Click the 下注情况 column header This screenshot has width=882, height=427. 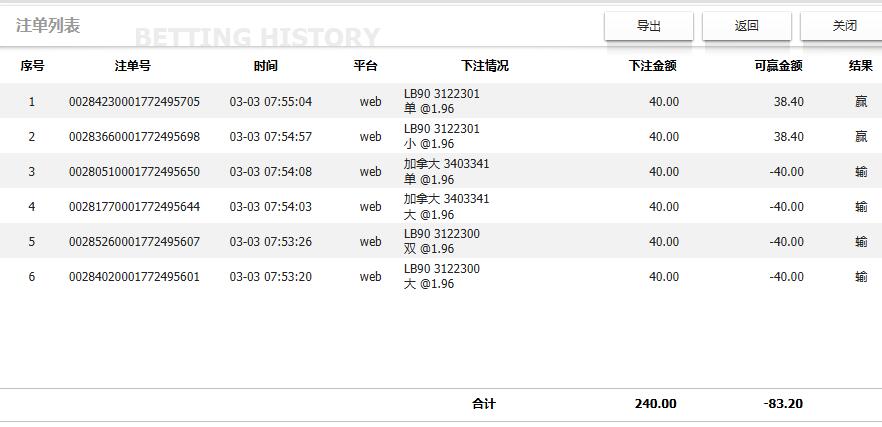[484, 66]
